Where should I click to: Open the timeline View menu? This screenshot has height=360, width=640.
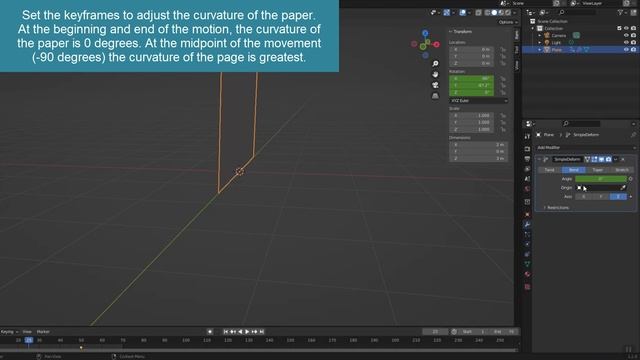pos(27,332)
